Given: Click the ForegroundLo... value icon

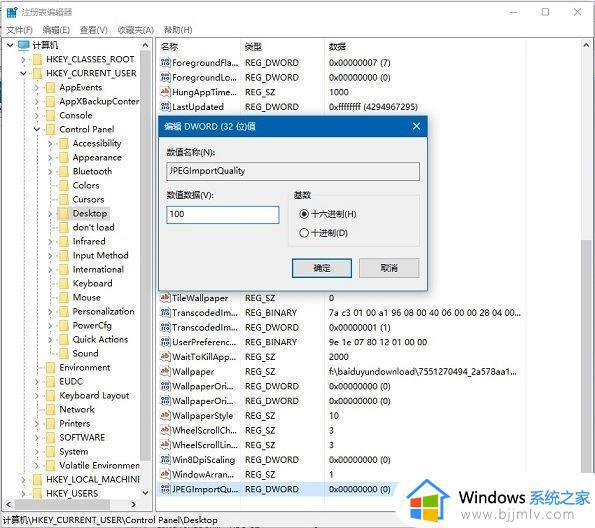Looking at the screenshot, I should click(165, 77).
